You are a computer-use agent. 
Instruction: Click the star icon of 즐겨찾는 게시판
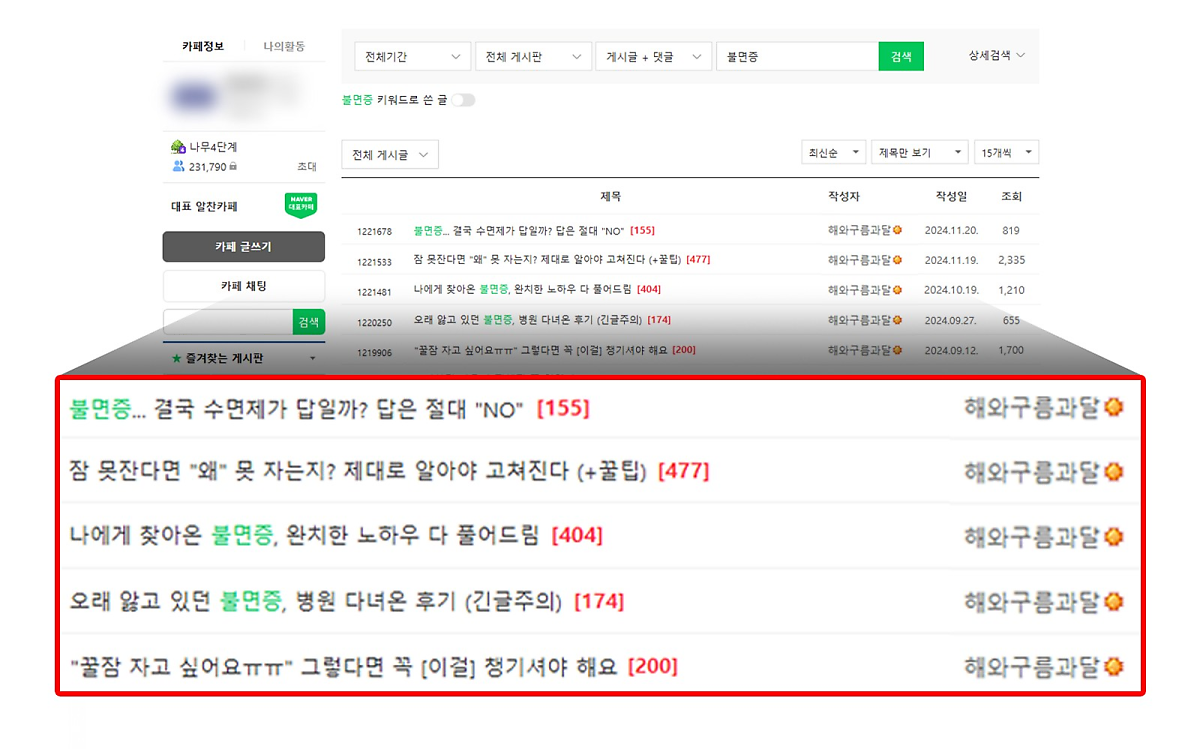tap(177, 358)
